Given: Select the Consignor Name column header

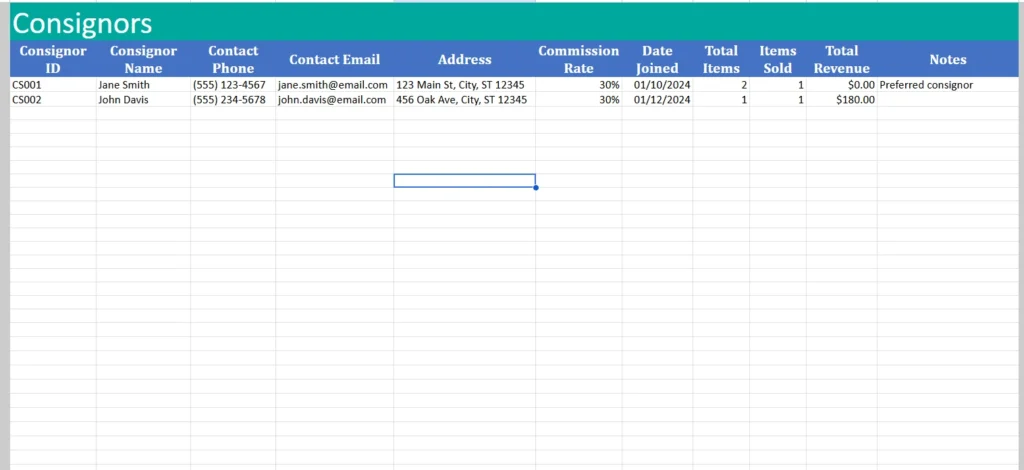Looking at the screenshot, I should coord(143,59).
